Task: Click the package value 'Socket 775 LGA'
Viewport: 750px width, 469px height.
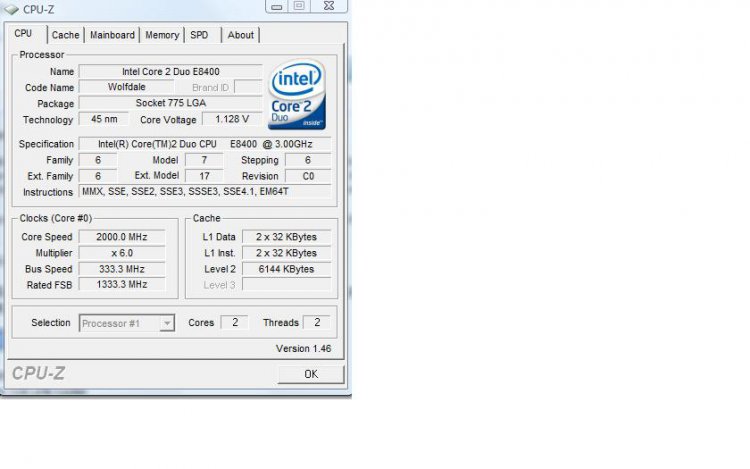Action: (x=171, y=103)
